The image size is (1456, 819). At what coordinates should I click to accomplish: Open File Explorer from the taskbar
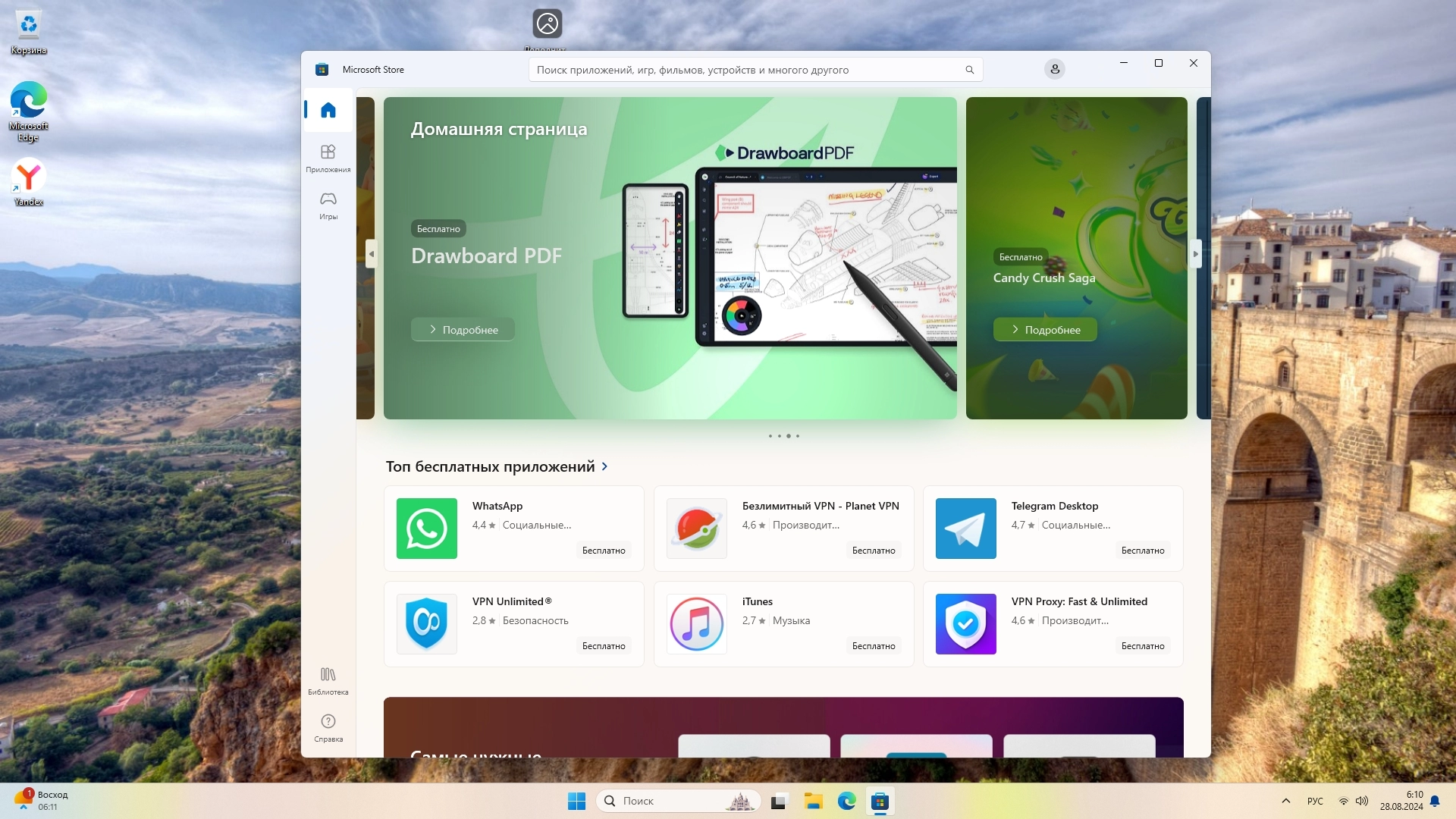pyautogui.click(x=813, y=801)
